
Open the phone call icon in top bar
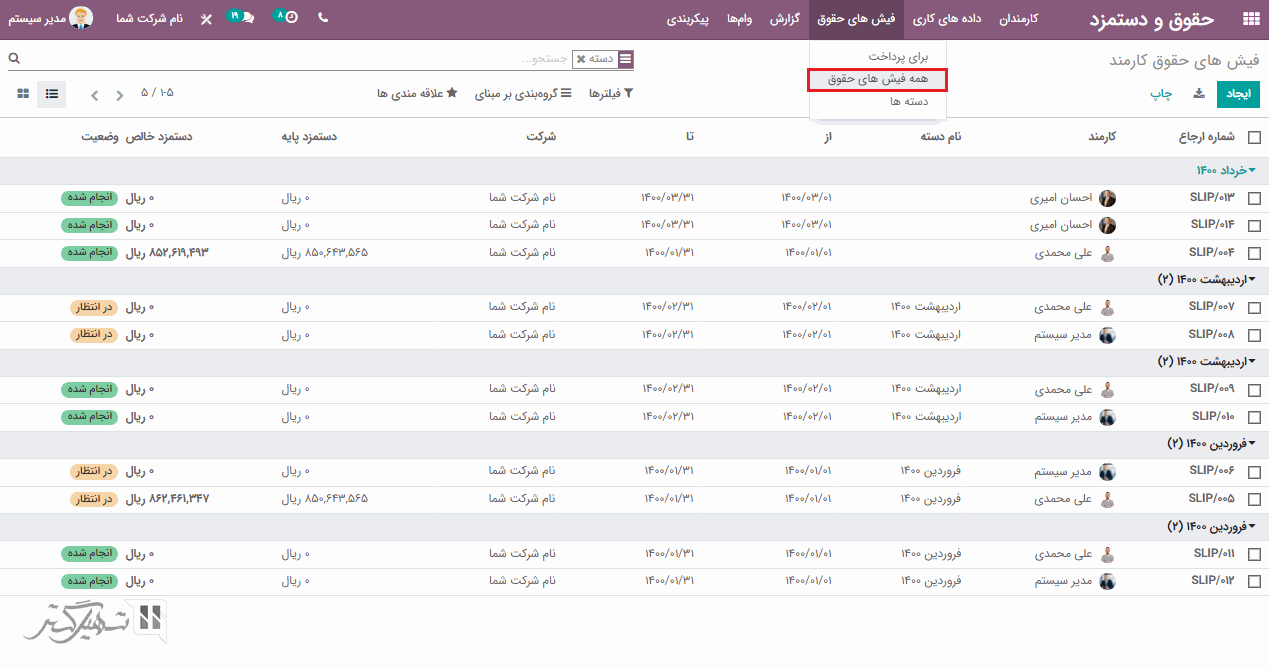point(323,18)
